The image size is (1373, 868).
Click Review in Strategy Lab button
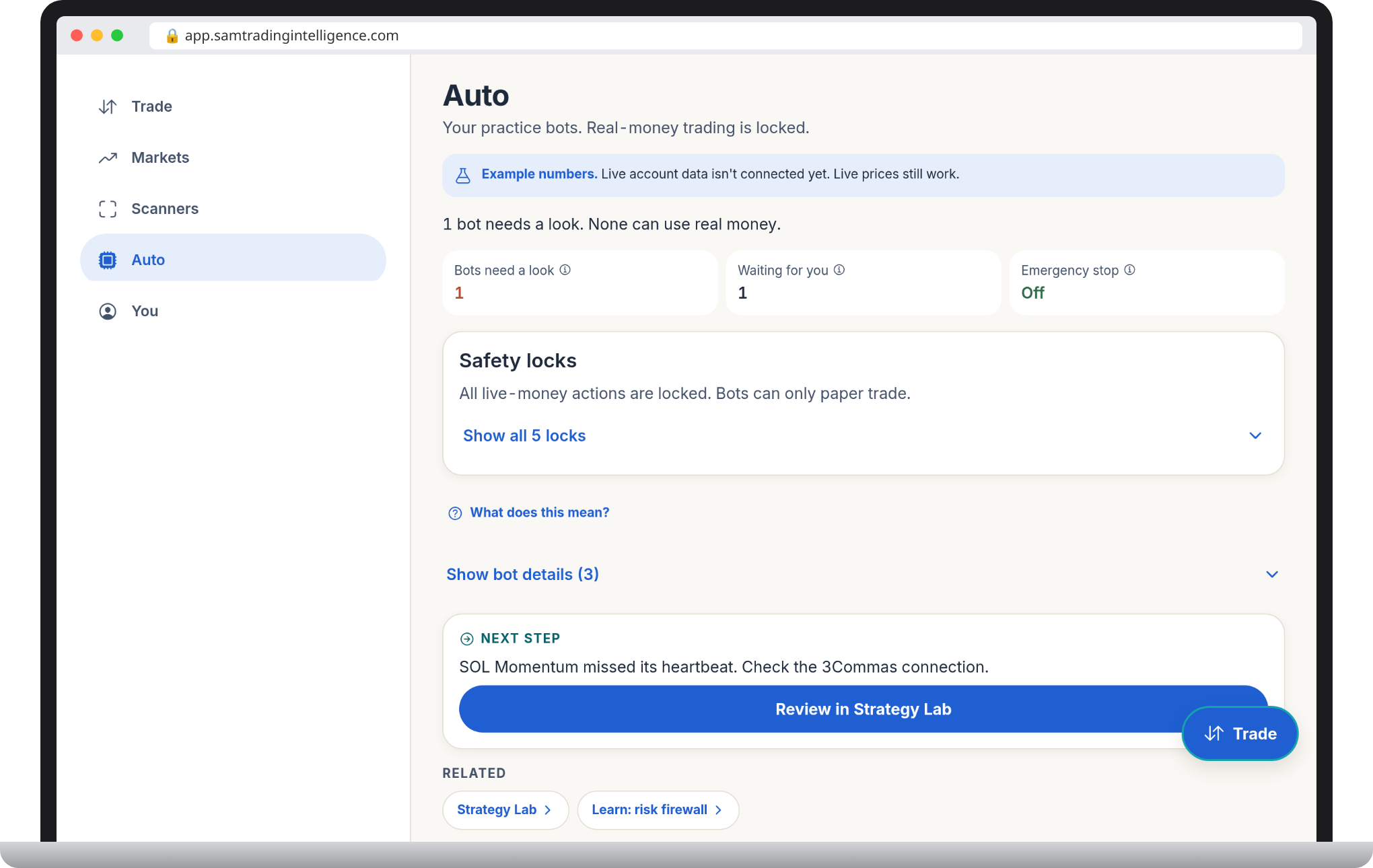pos(864,709)
